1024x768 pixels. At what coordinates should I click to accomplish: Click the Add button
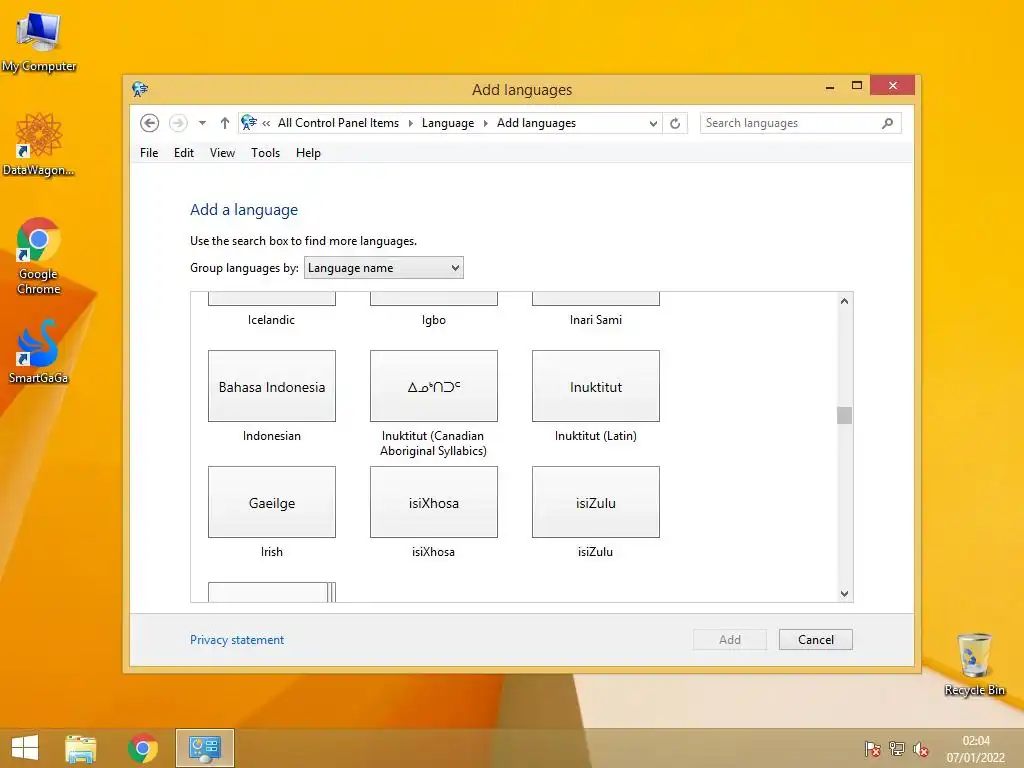coord(729,640)
